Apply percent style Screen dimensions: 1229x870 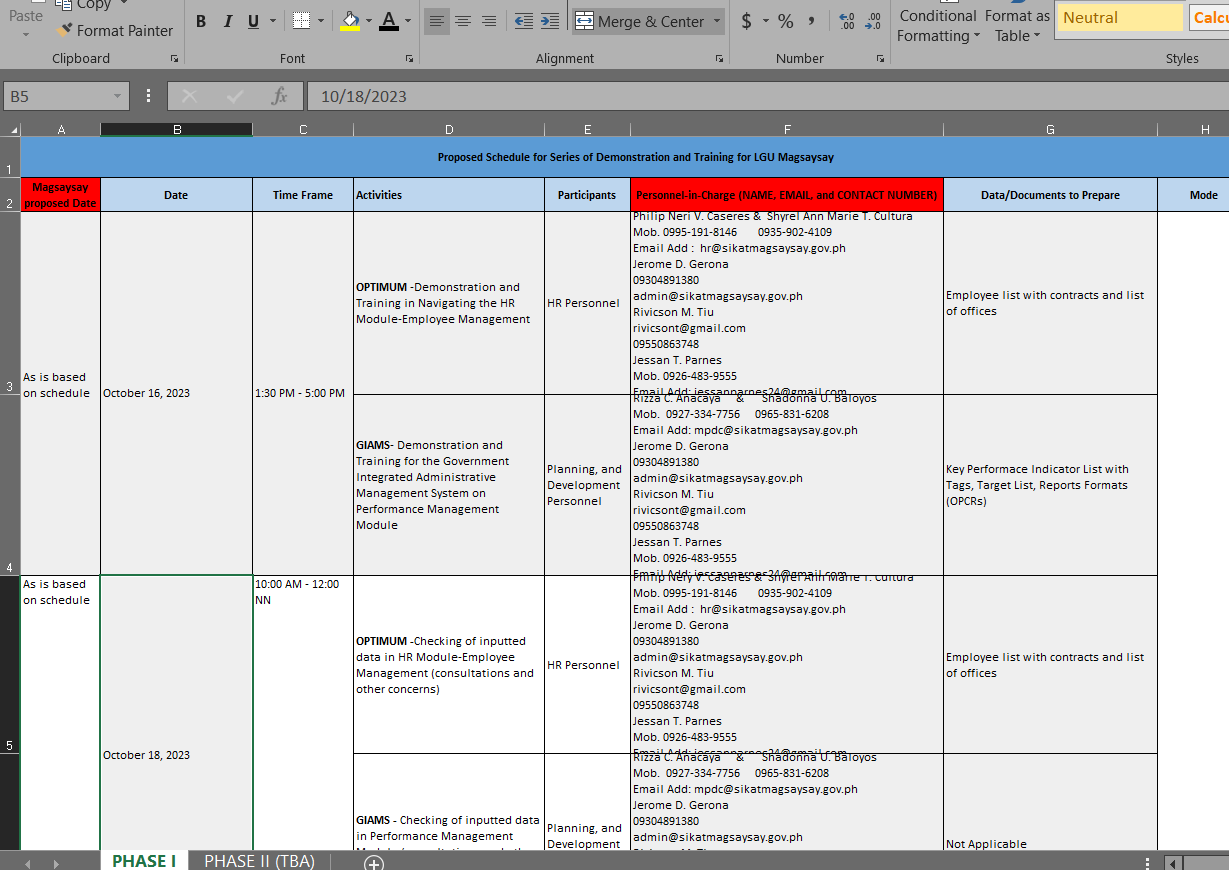786,21
